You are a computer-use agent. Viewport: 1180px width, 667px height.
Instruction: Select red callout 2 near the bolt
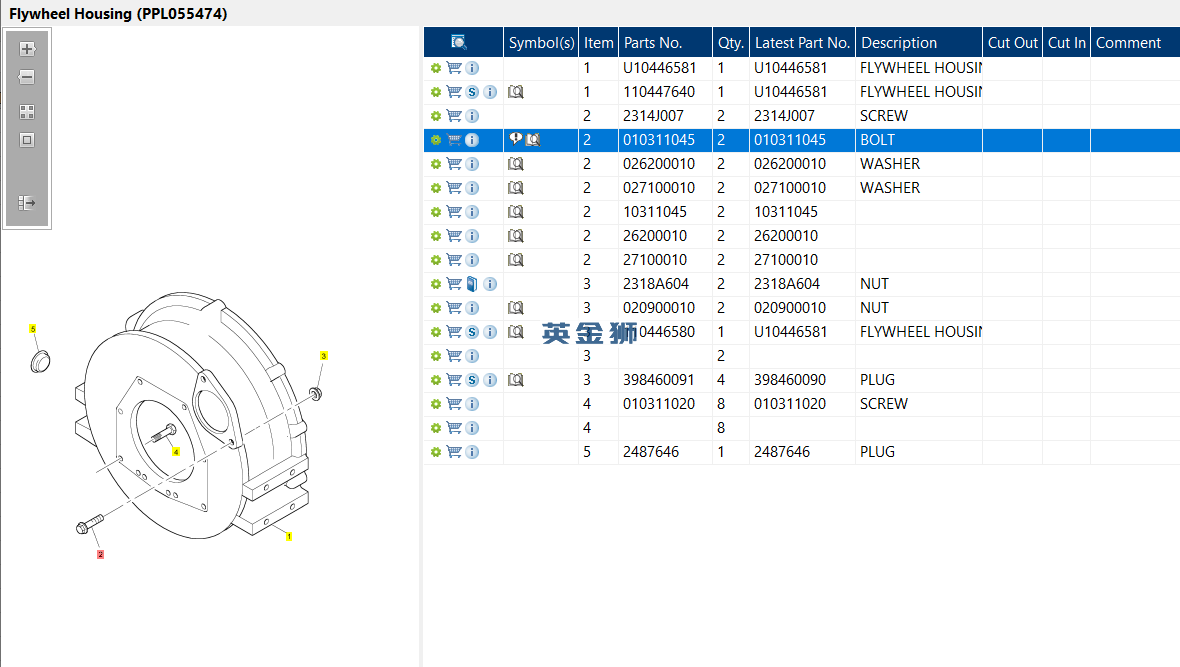100,555
